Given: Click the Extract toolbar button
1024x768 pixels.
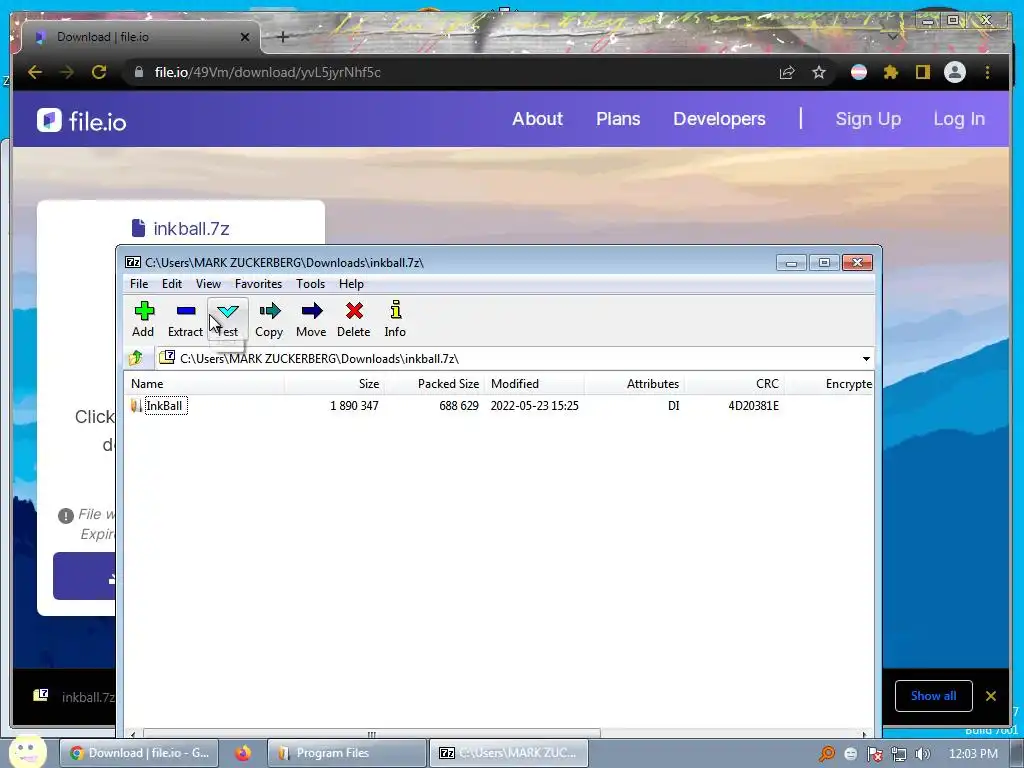Looking at the screenshot, I should coord(185,319).
